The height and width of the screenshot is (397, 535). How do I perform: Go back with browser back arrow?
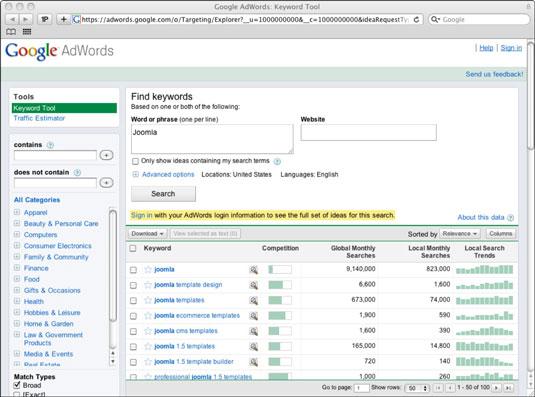(x=13, y=19)
